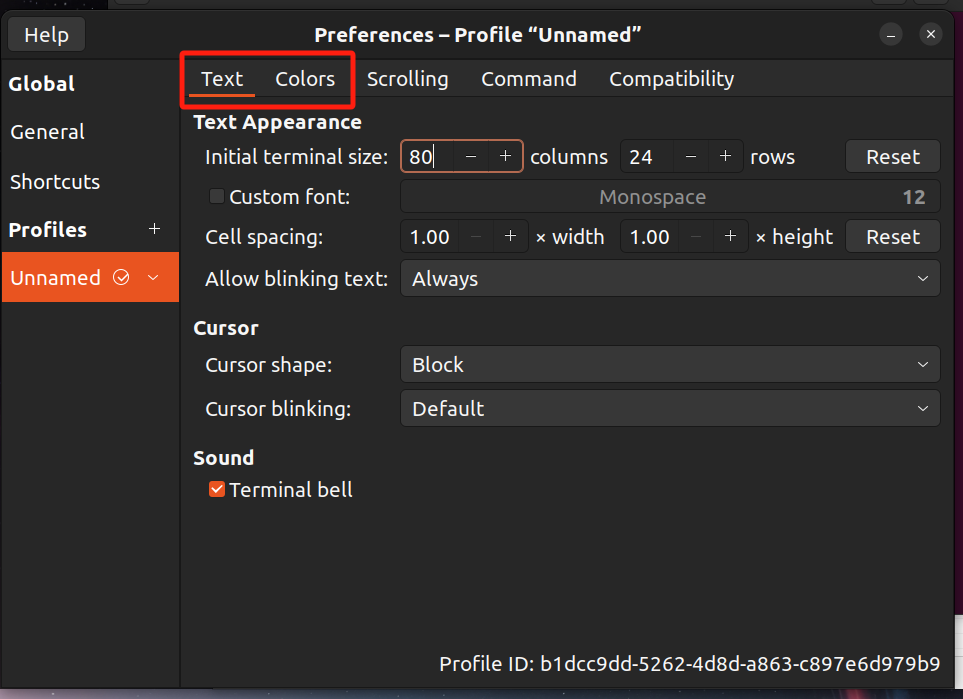Increase cell width spacing with plus

pyautogui.click(x=510, y=237)
